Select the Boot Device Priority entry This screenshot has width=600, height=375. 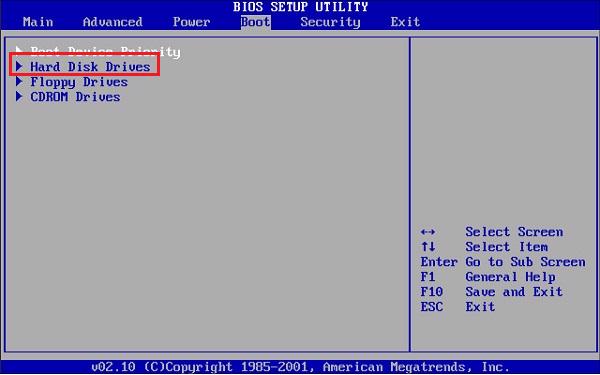[105, 52]
